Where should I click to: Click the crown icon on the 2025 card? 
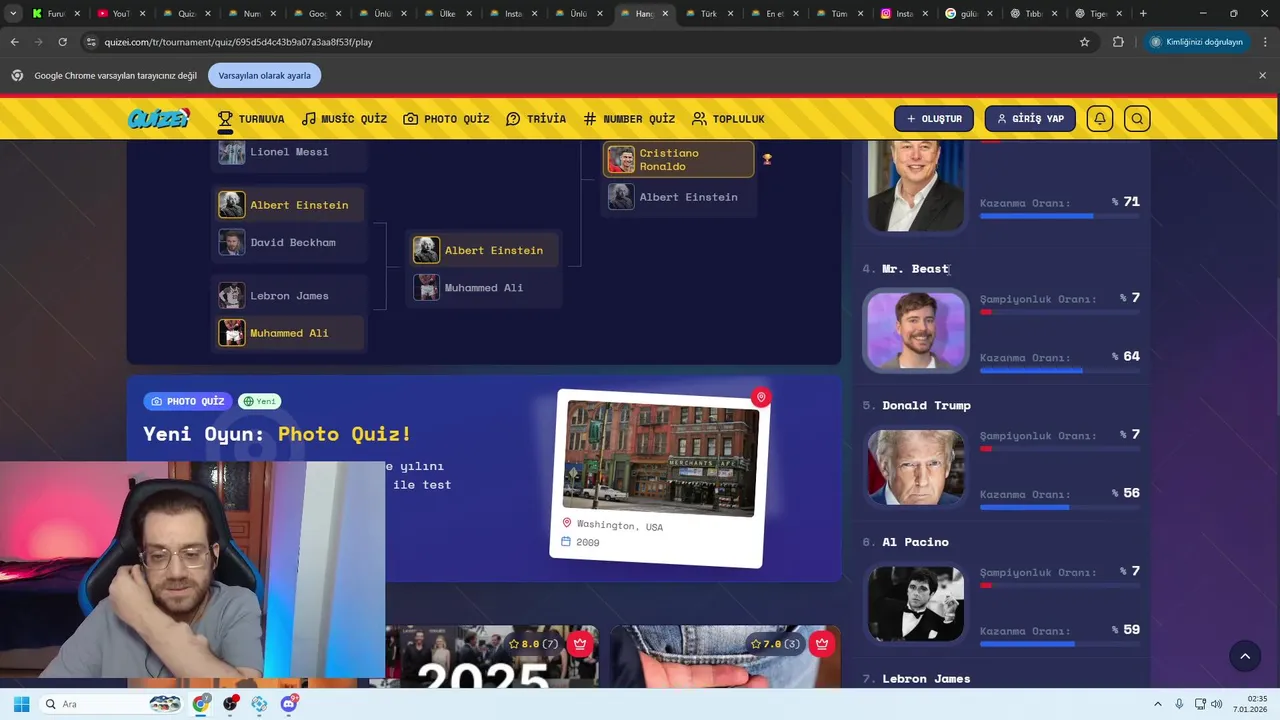pyautogui.click(x=581, y=644)
